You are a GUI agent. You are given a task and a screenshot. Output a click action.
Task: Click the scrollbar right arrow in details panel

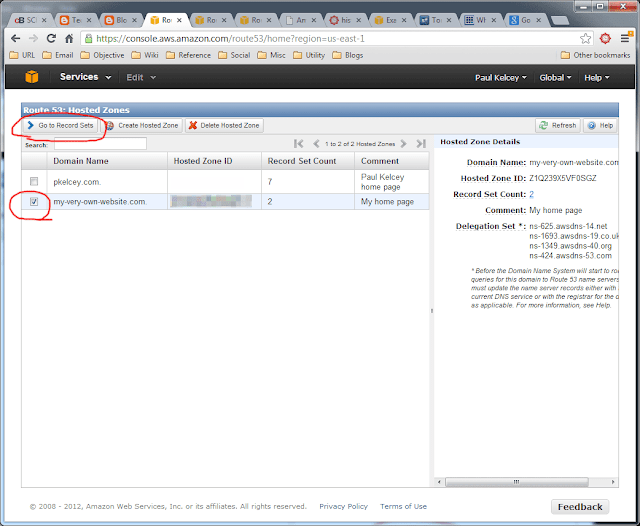pyautogui.click(x=613, y=482)
